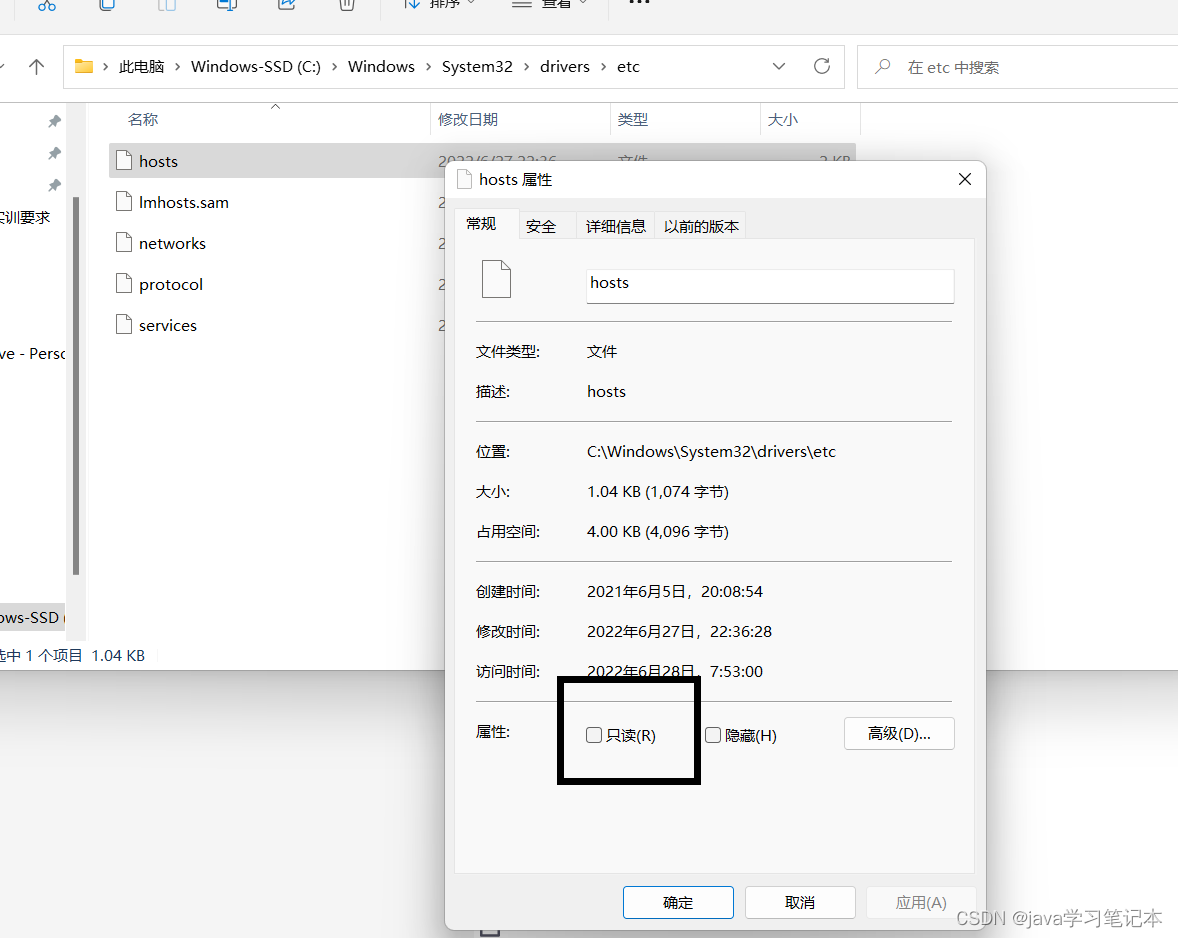Enable the 隐藏(H) checkbox
This screenshot has height=938, width=1178.
click(713, 735)
